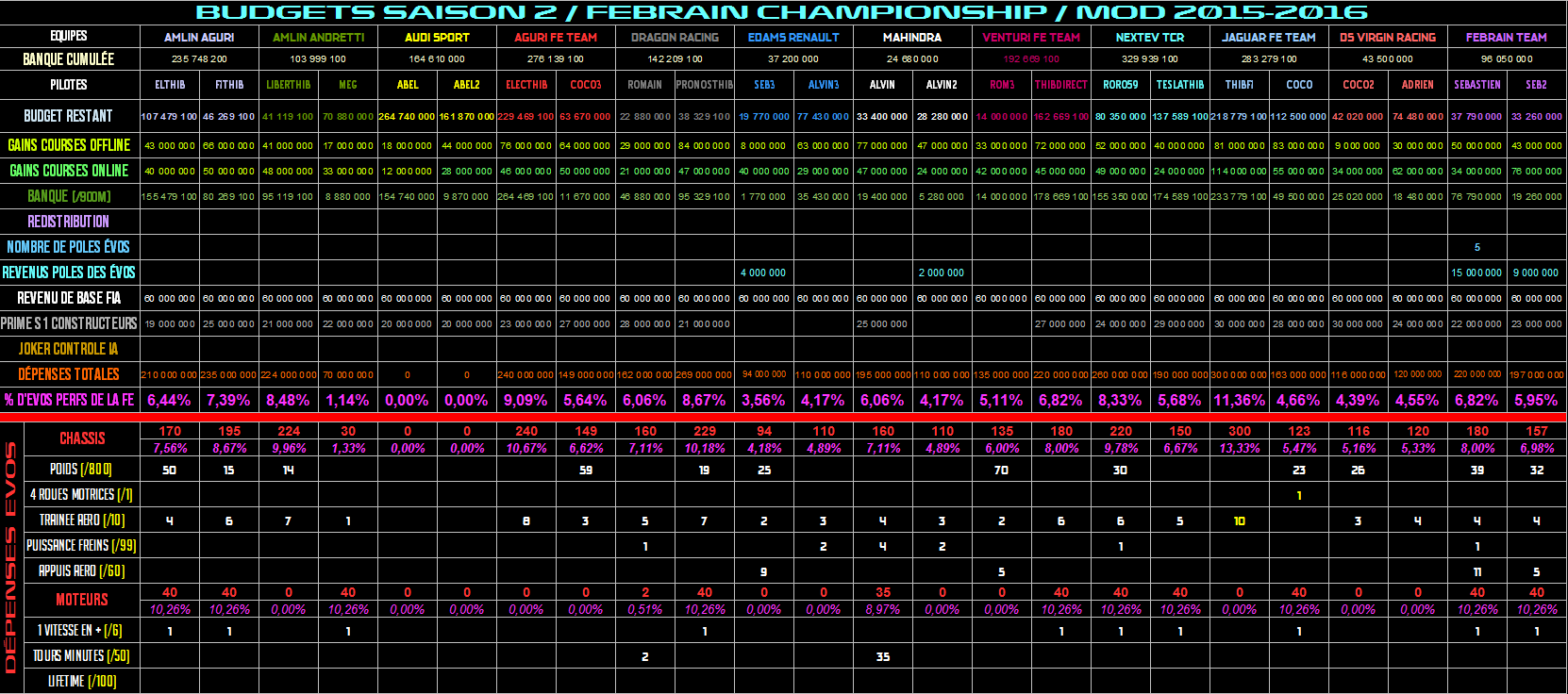Select the CHASSIS section label

click(x=82, y=438)
